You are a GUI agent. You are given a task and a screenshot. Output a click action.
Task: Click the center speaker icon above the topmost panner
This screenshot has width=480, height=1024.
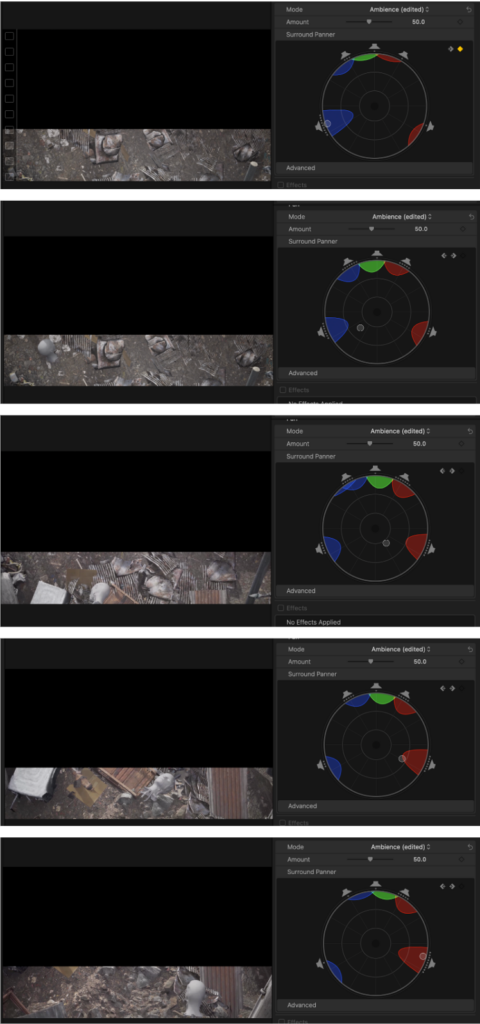coord(374,46)
